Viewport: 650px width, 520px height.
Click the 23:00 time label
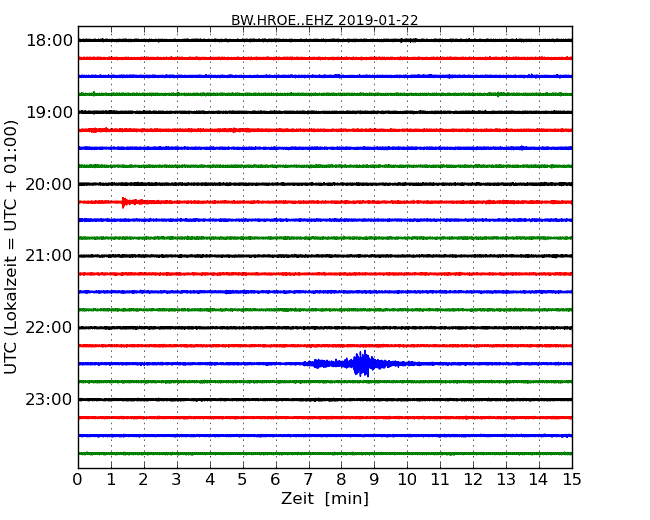pos(49,400)
